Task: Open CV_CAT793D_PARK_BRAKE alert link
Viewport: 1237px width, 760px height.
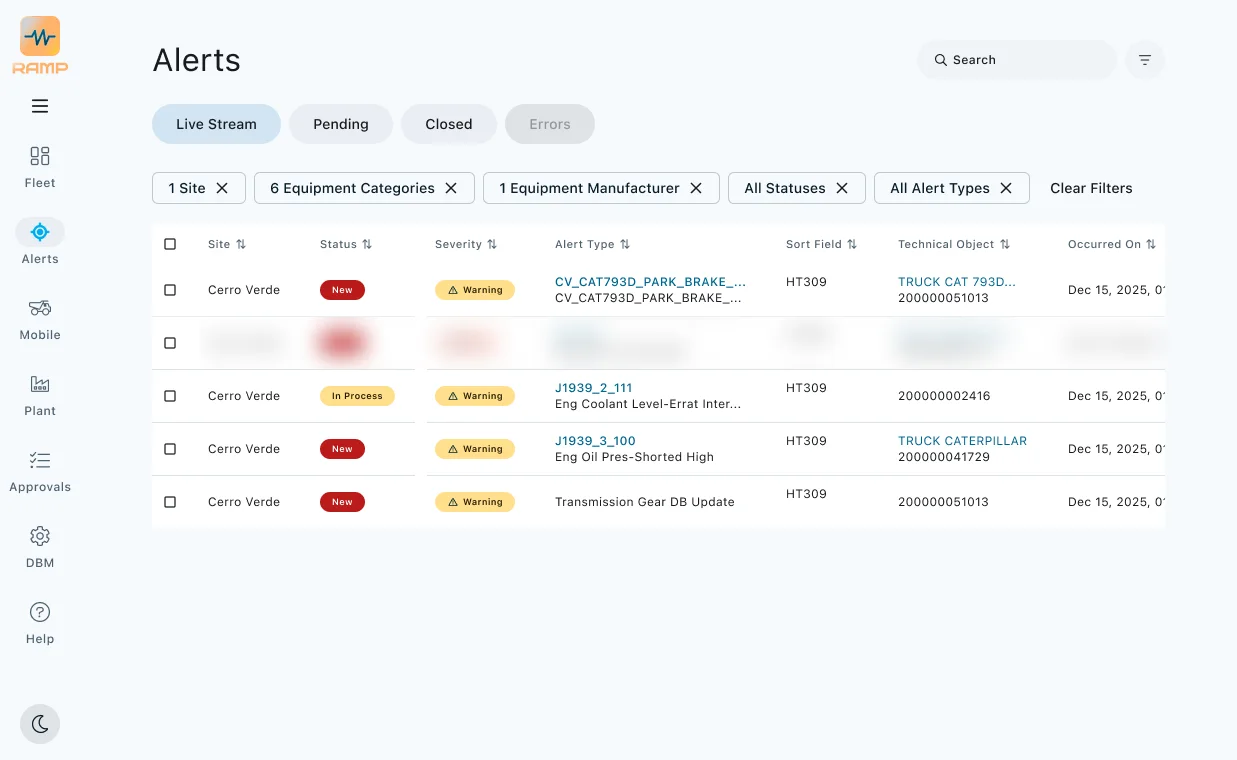Action: (x=650, y=282)
